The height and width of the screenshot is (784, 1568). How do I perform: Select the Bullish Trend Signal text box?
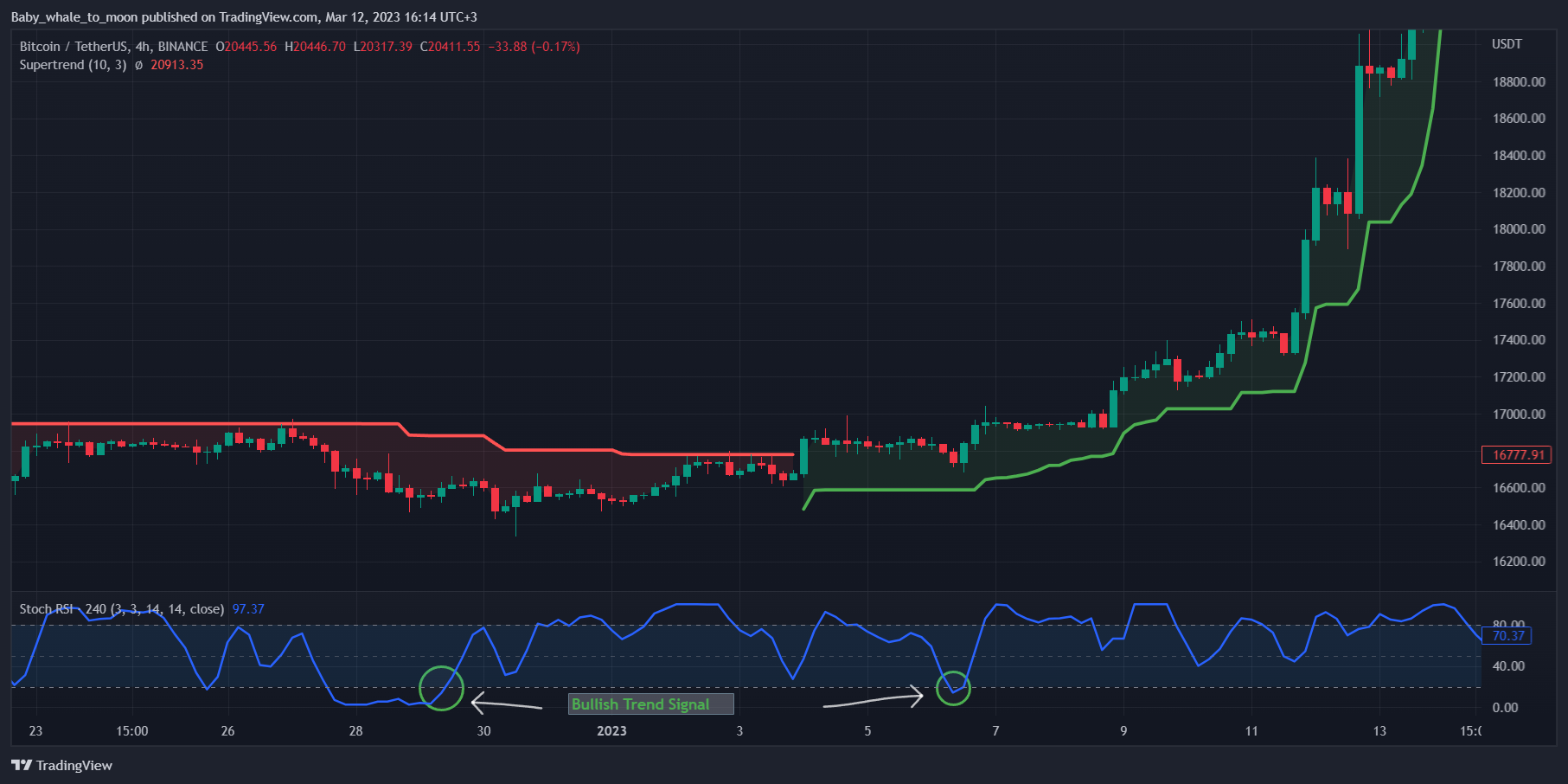click(x=651, y=704)
